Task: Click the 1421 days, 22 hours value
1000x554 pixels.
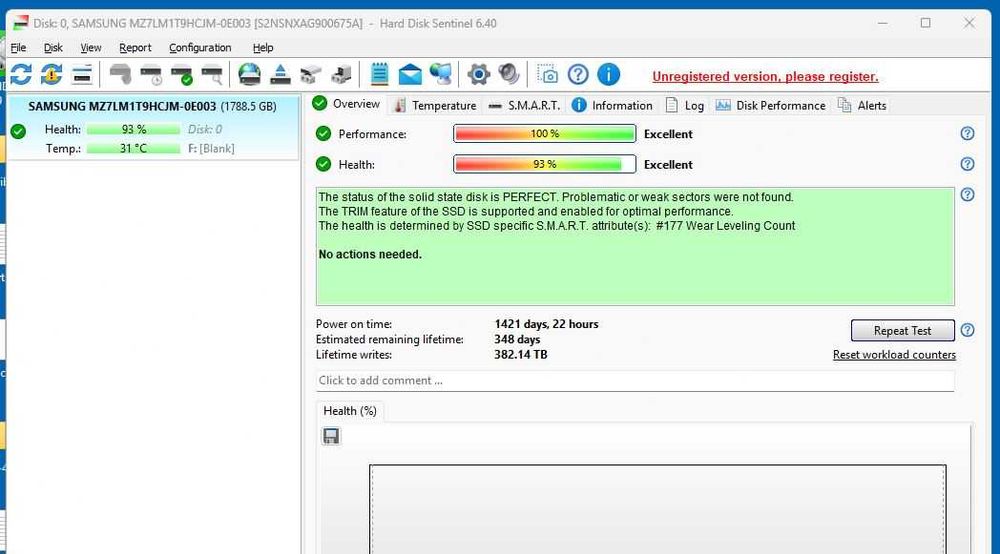Action: [x=547, y=324]
